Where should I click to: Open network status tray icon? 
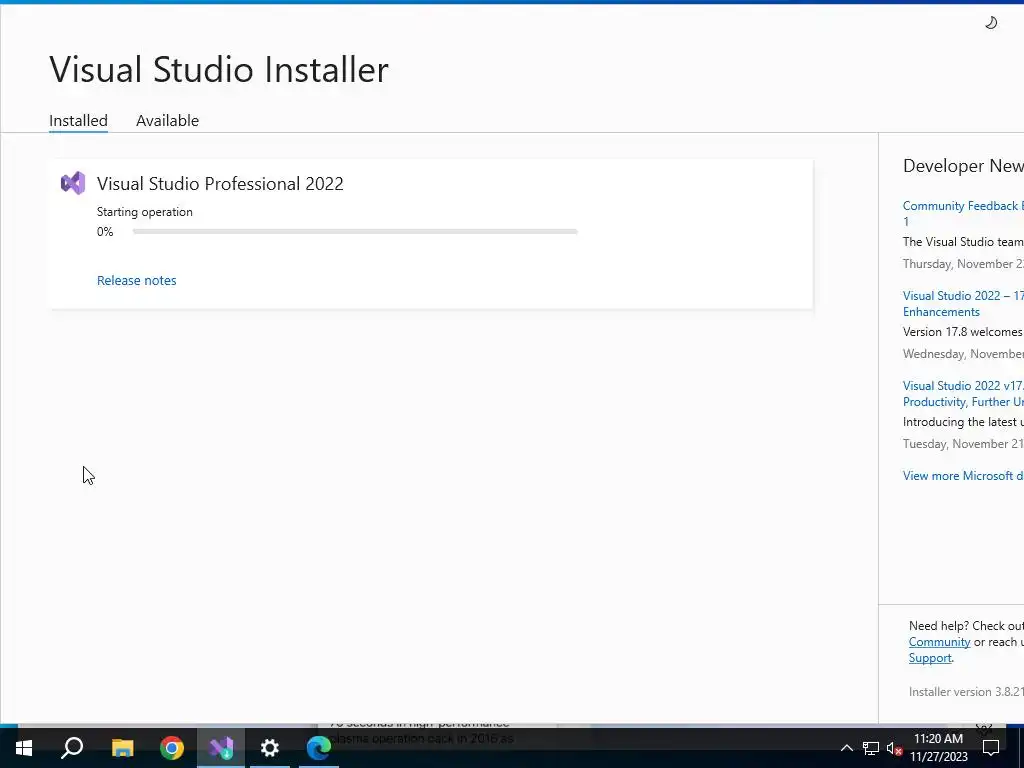(871, 748)
